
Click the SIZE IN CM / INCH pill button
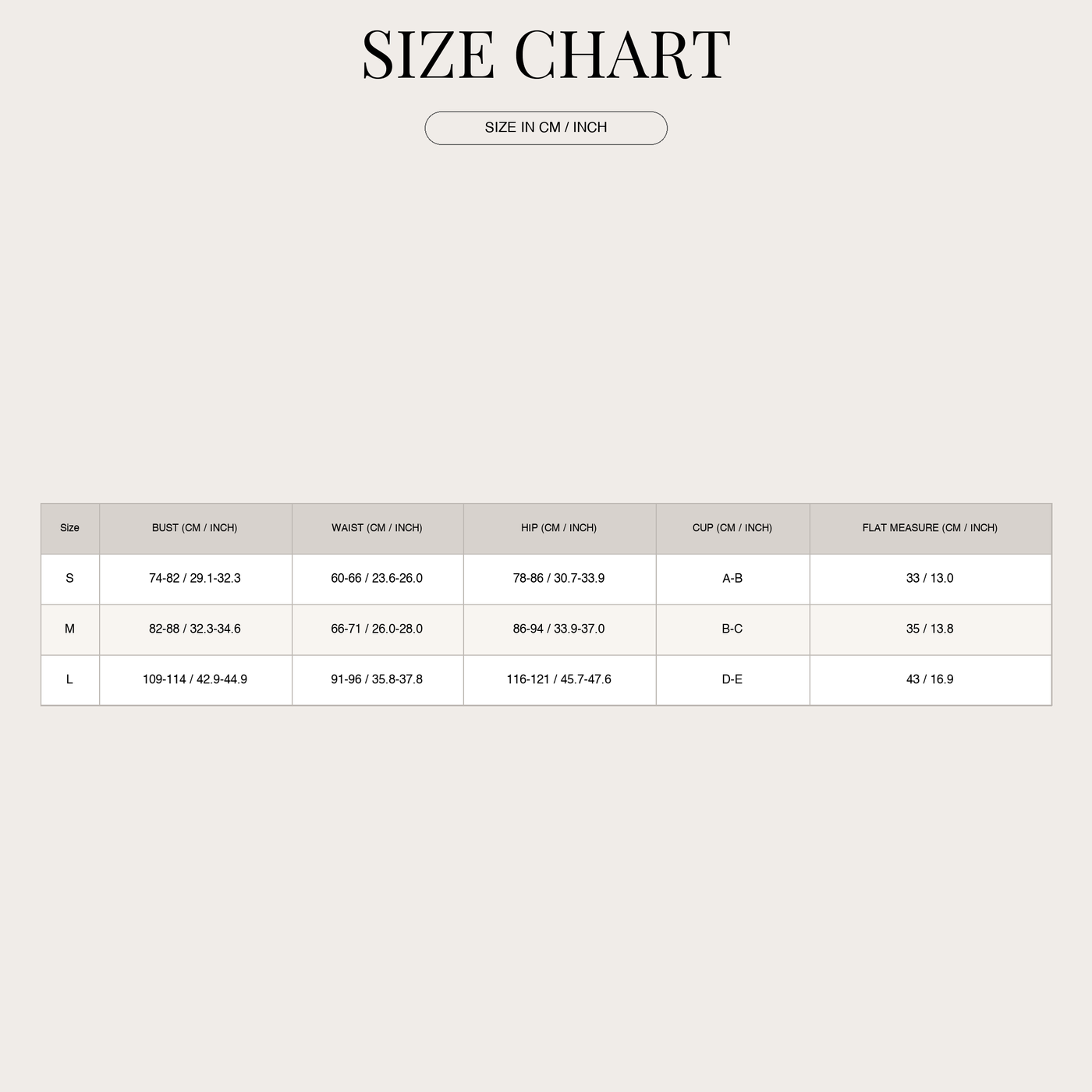pyautogui.click(x=546, y=128)
